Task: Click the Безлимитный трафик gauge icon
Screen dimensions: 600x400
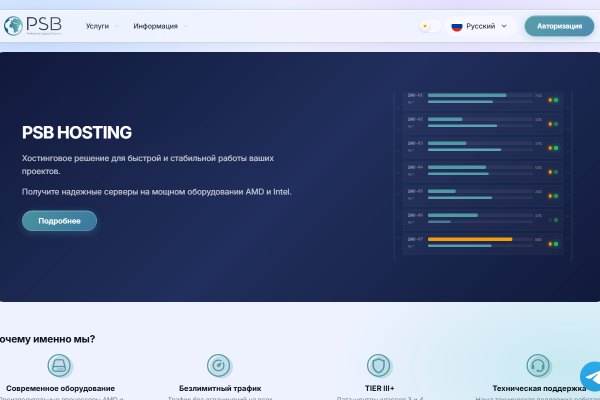Action: pyautogui.click(x=219, y=365)
